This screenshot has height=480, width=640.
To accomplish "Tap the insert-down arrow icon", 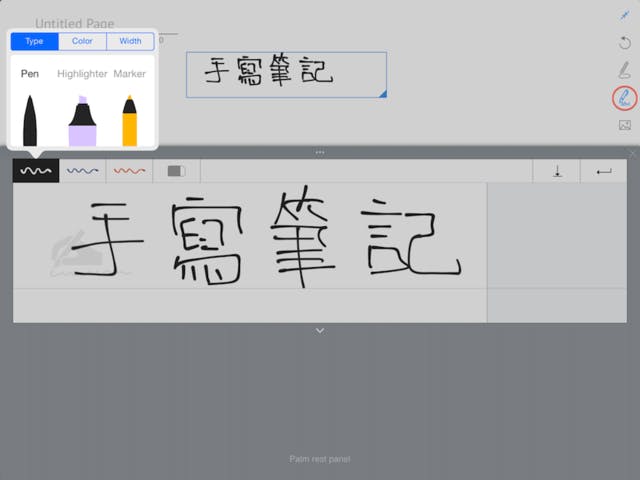I will [557, 171].
